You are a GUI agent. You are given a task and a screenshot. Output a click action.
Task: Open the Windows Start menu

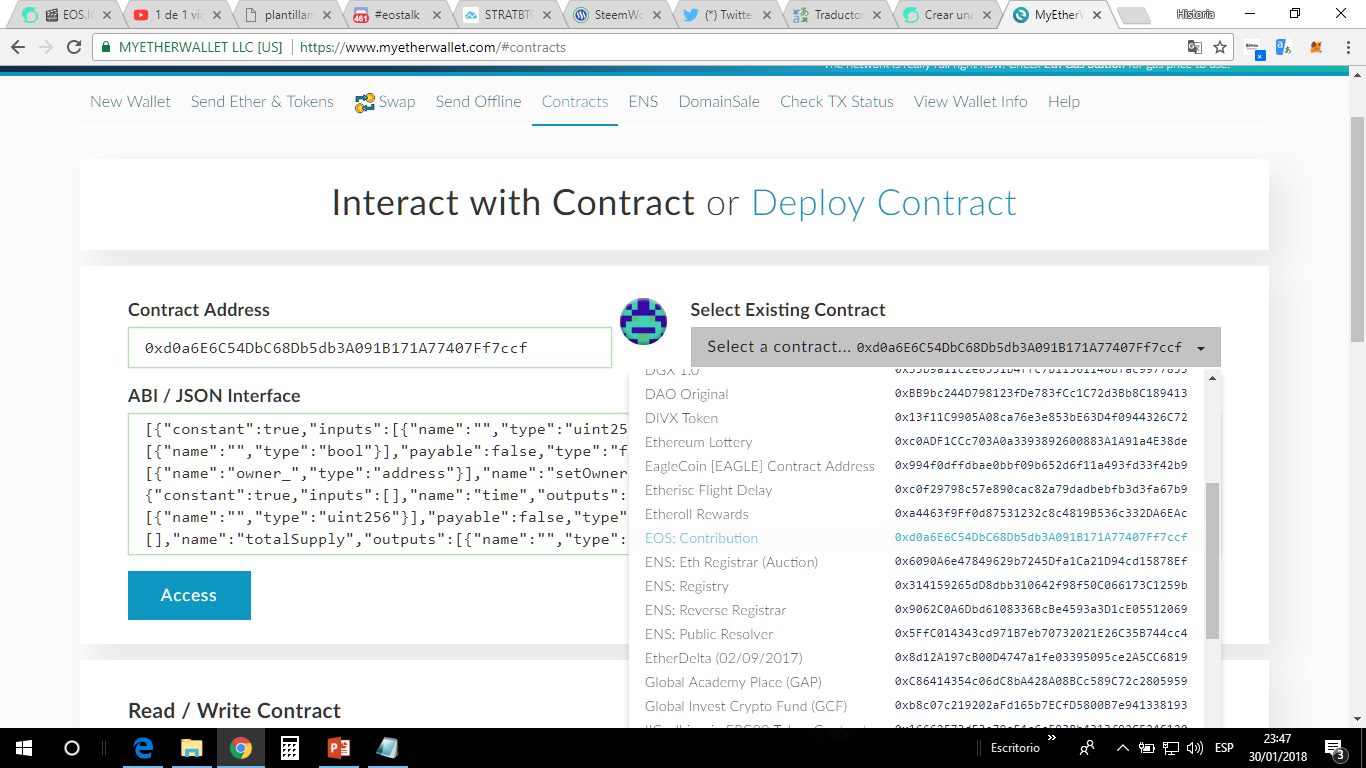(x=23, y=748)
